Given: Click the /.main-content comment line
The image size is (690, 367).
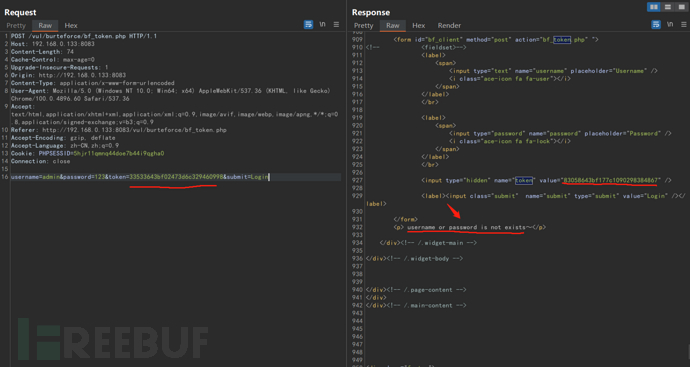Looking at the screenshot, I should coord(416,305).
